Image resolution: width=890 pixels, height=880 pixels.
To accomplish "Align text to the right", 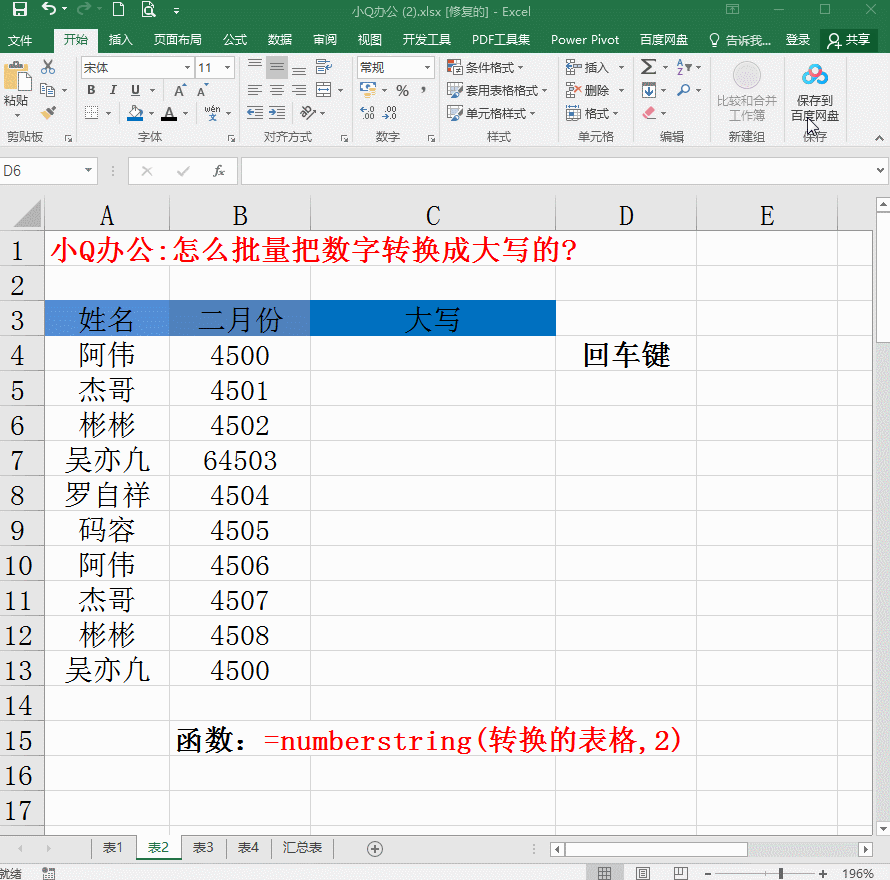I will click(299, 90).
